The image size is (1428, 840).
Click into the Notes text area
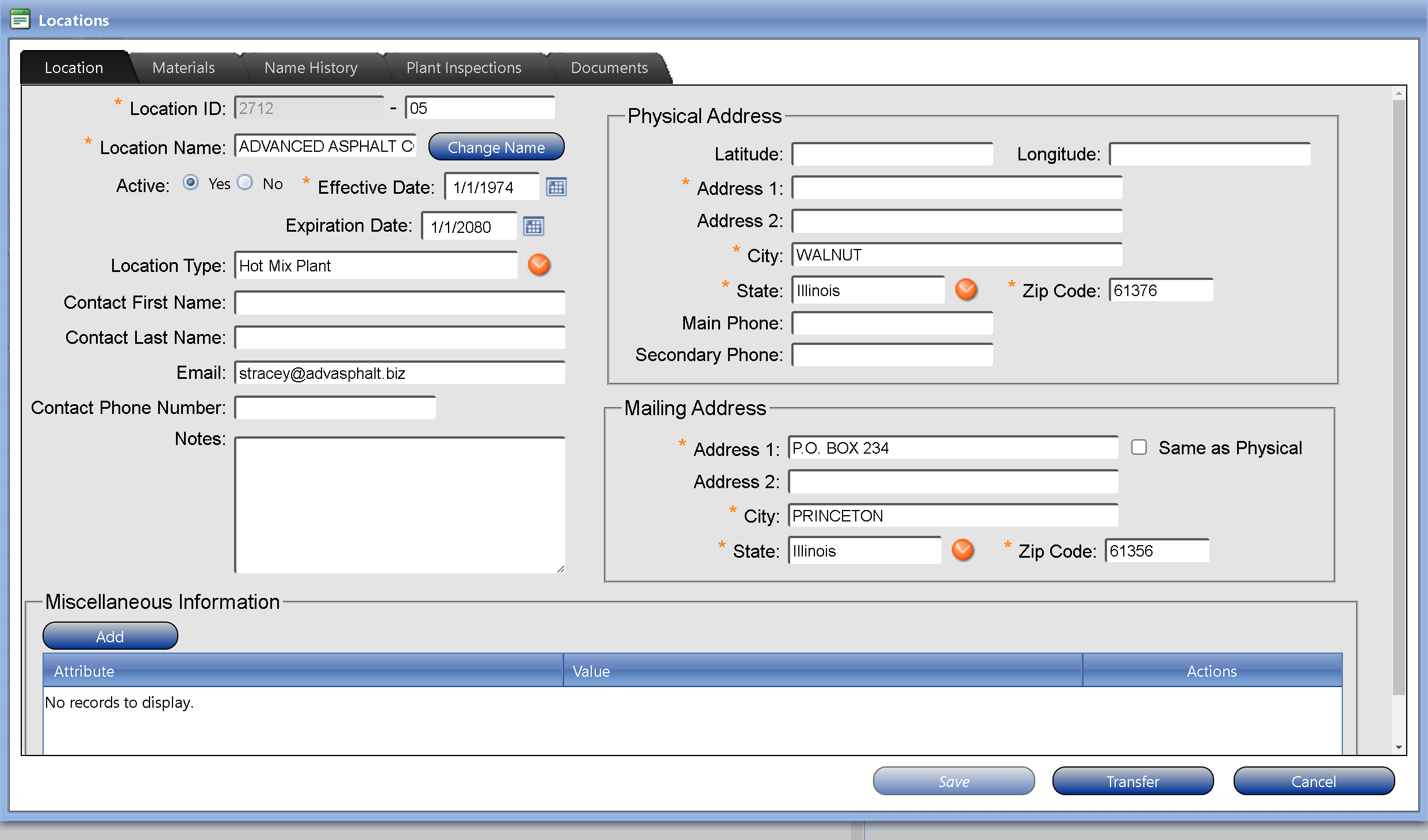[x=400, y=504]
